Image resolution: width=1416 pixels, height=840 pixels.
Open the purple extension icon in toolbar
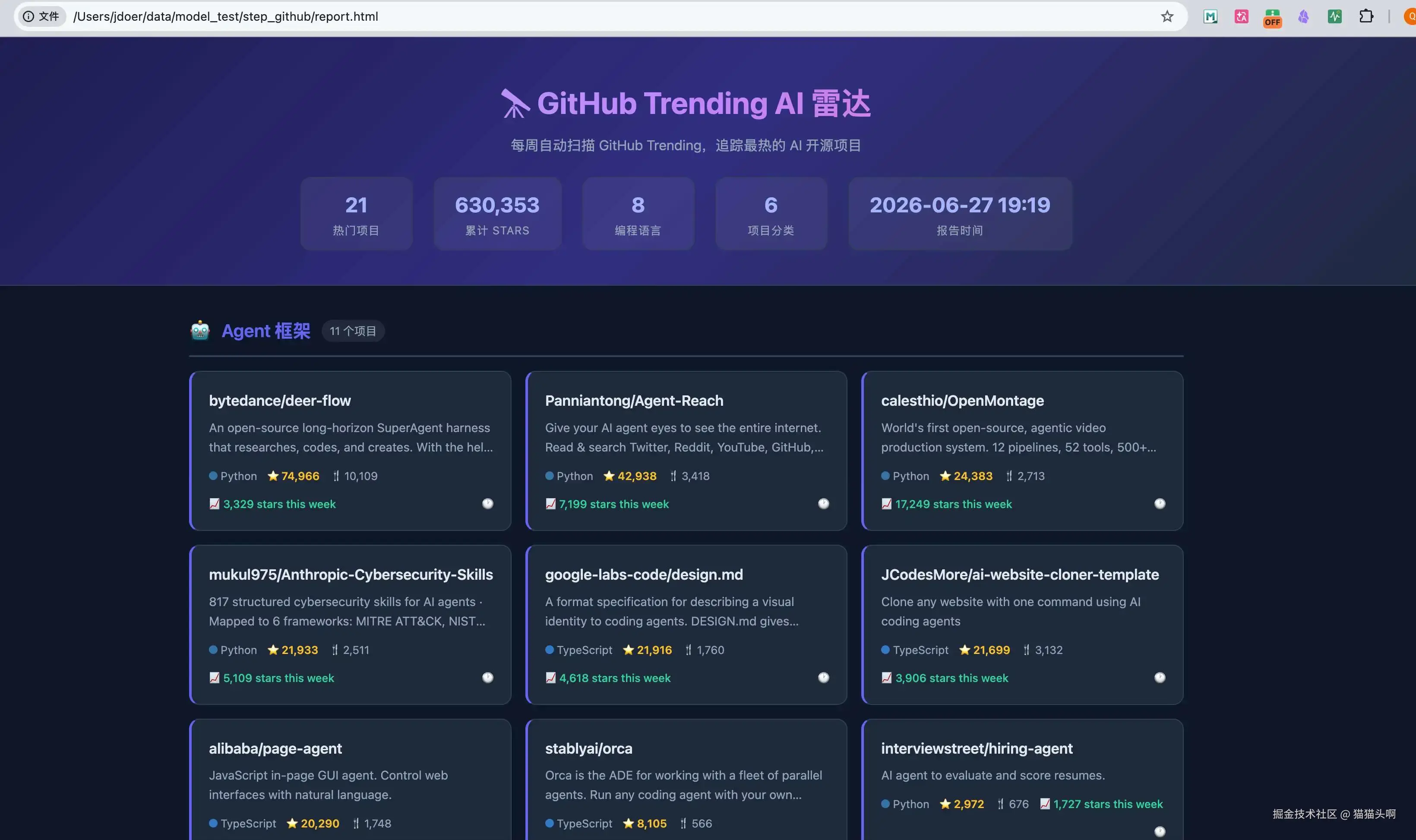(x=1303, y=16)
